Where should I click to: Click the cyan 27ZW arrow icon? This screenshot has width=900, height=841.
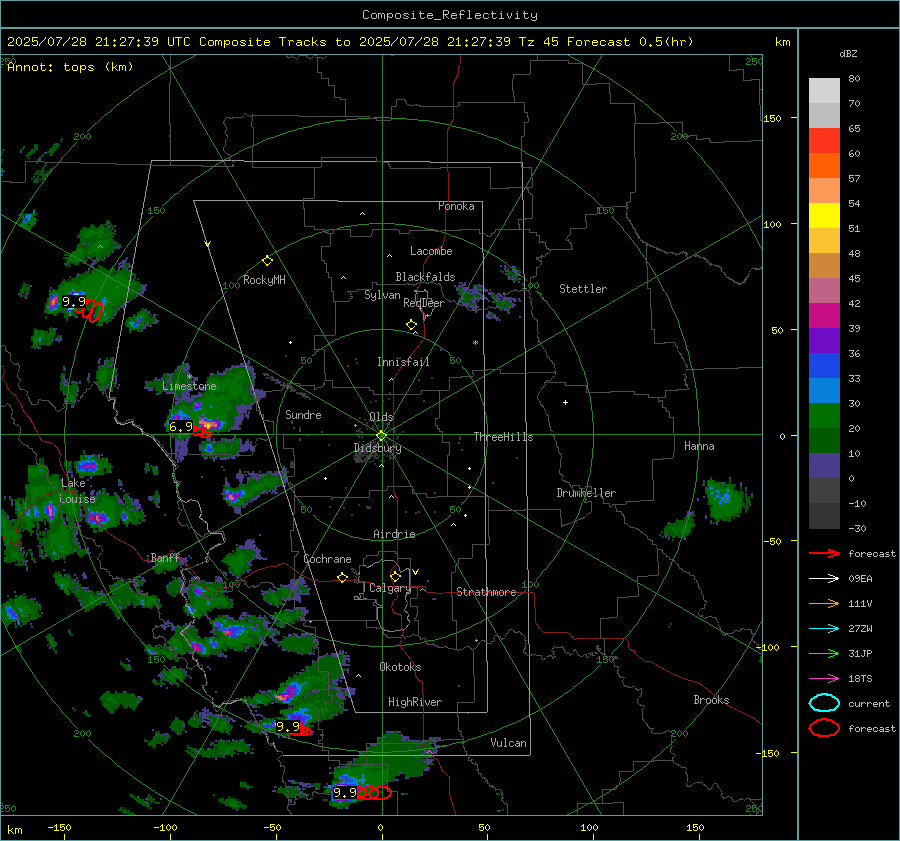pos(824,629)
